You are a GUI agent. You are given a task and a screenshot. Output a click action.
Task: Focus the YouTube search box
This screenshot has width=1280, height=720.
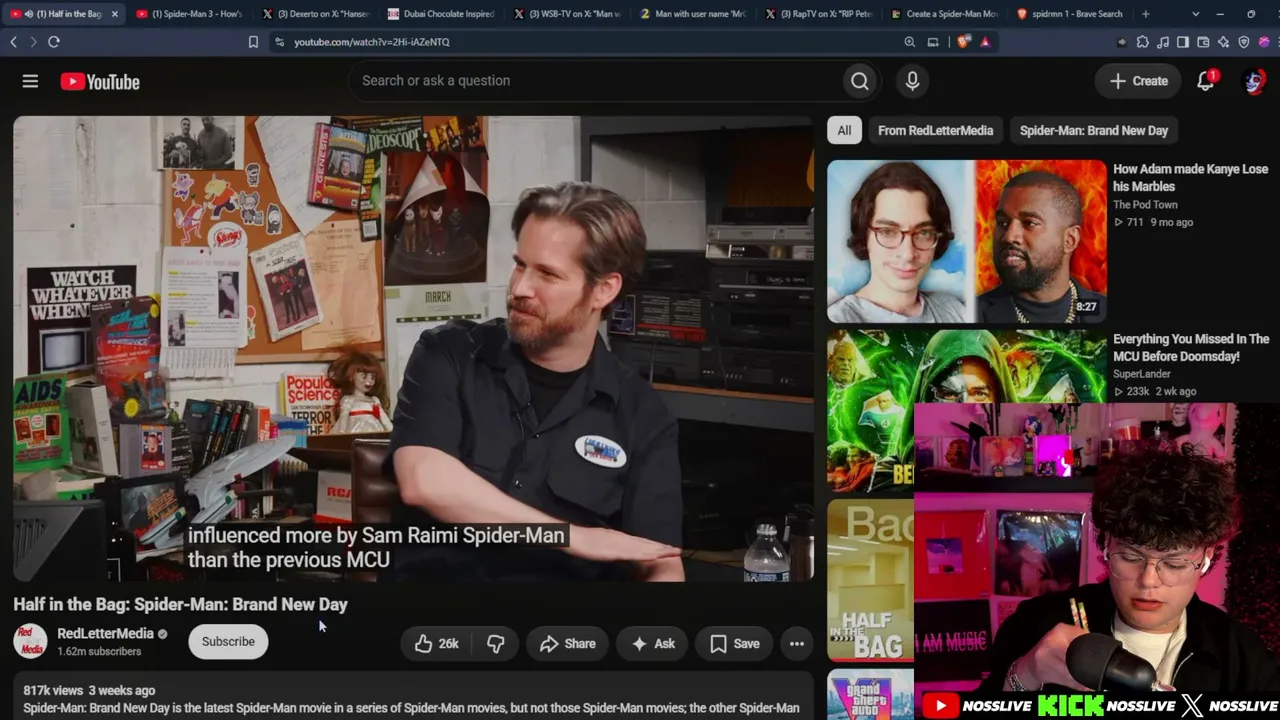(595, 81)
